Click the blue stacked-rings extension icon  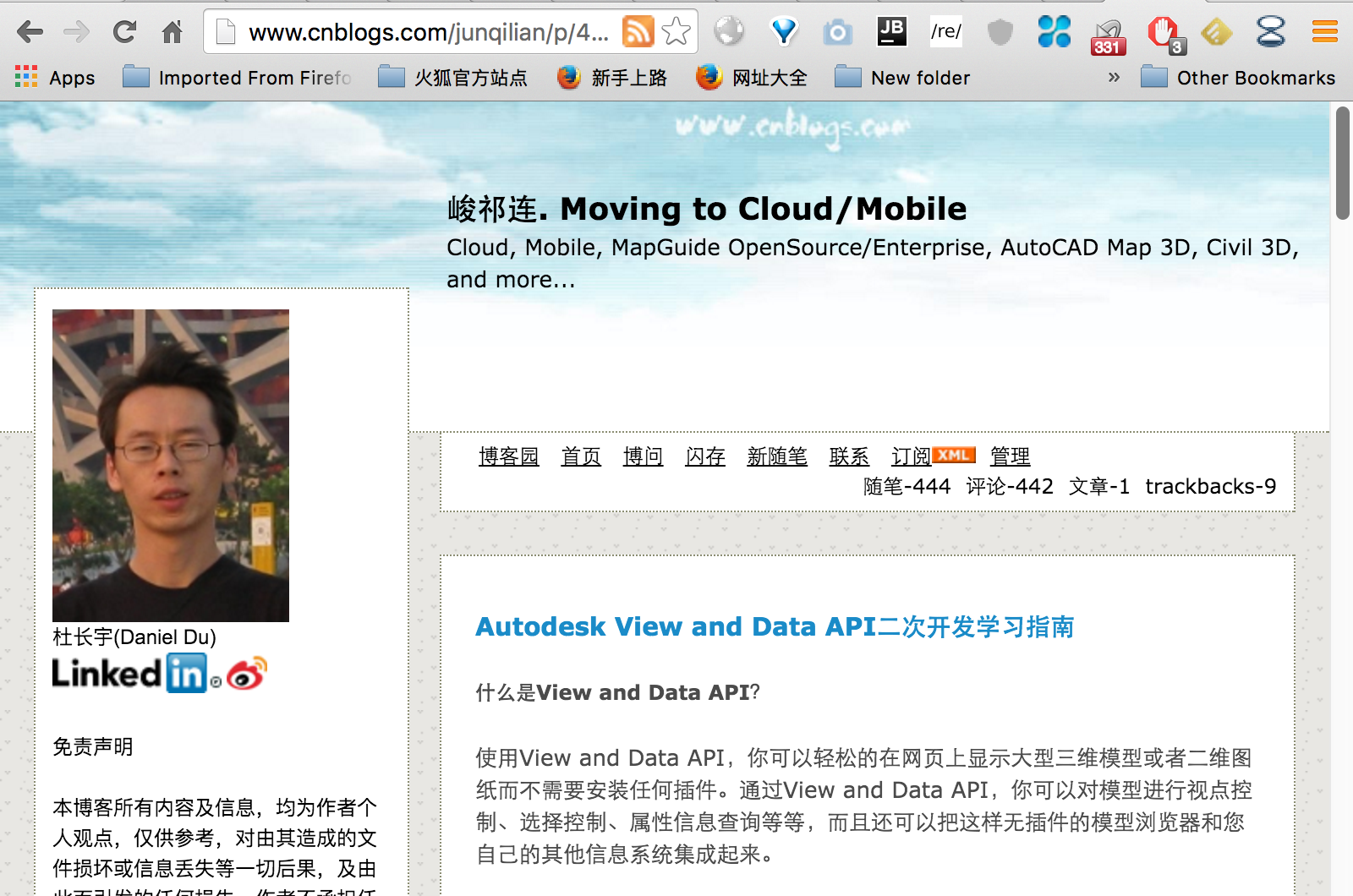[x=1271, y=31]
